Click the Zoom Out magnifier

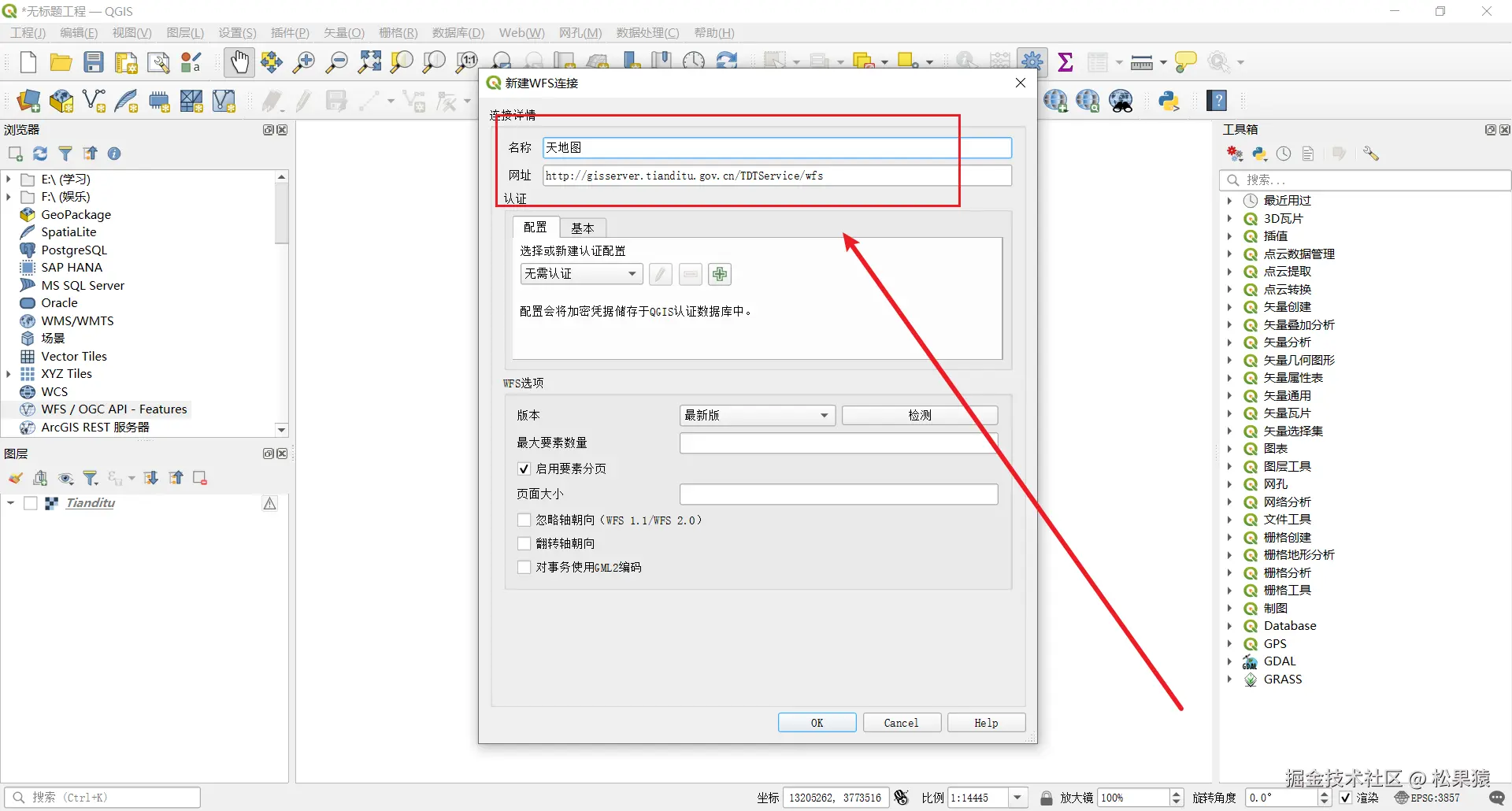tap(336, 62)
